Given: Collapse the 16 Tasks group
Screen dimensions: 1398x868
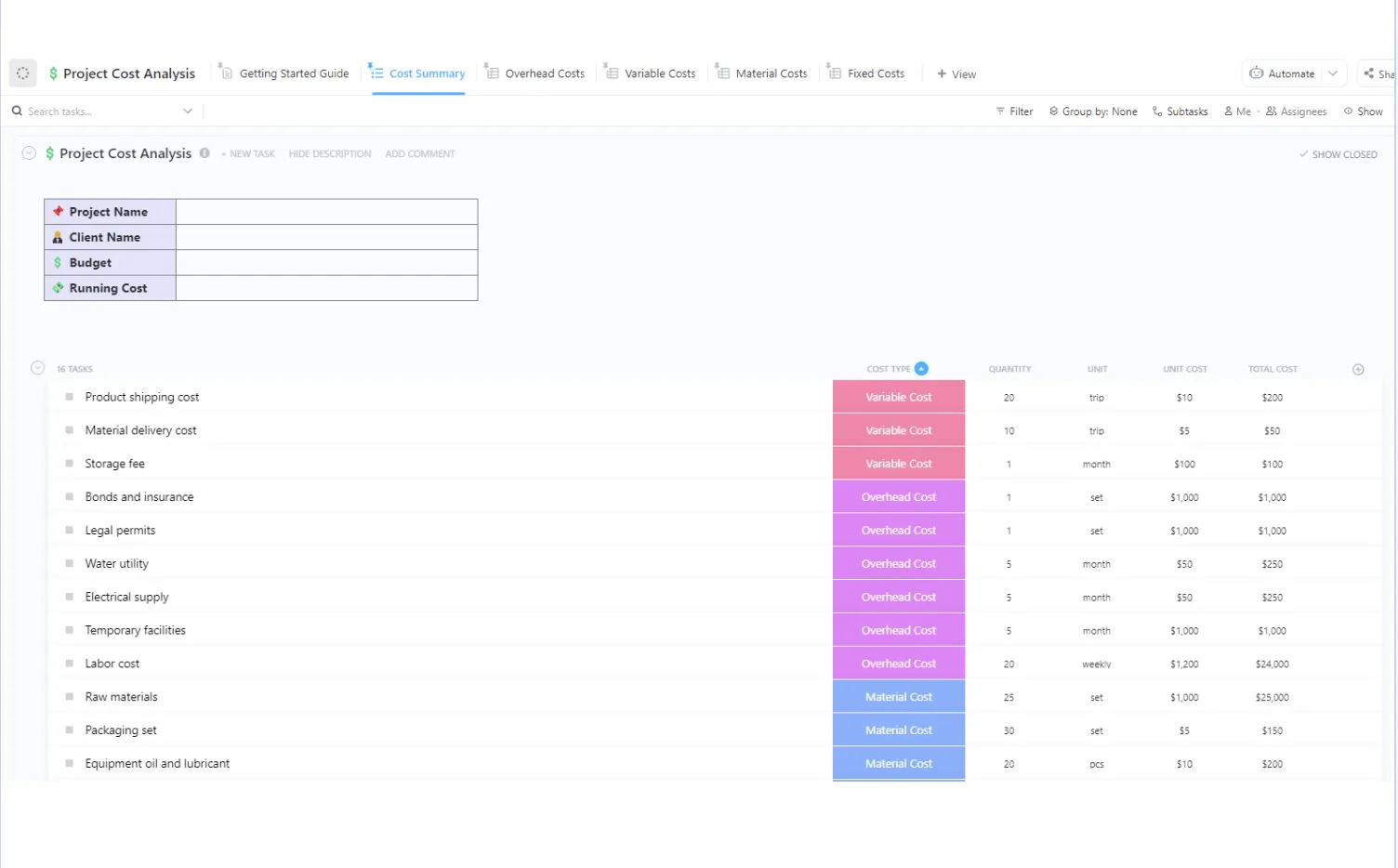Looking at the screenshot, I should 37,368.
